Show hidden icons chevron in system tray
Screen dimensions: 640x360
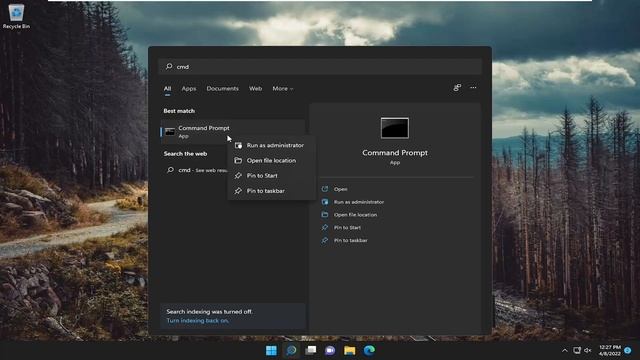tap(565, 351)
